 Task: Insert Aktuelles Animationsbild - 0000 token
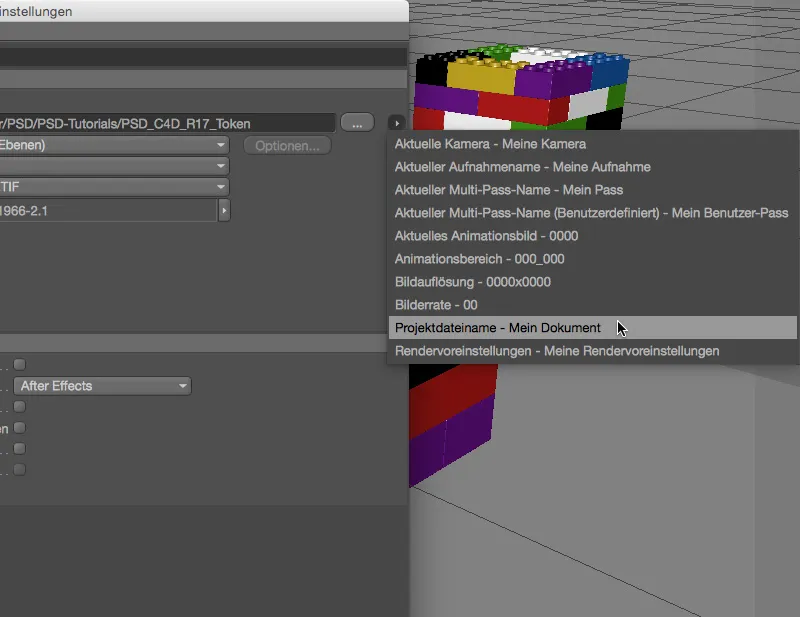tap(592, 236)
